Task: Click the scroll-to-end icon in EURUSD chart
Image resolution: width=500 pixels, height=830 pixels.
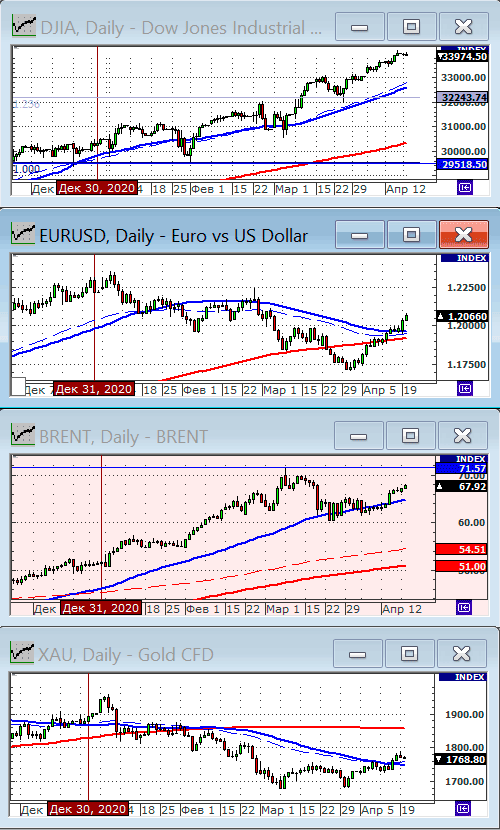Action: [x=465, y=389]
